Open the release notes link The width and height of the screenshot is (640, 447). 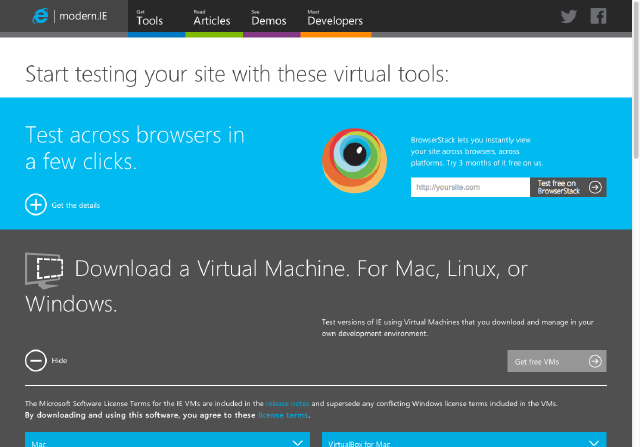[287, 403]
